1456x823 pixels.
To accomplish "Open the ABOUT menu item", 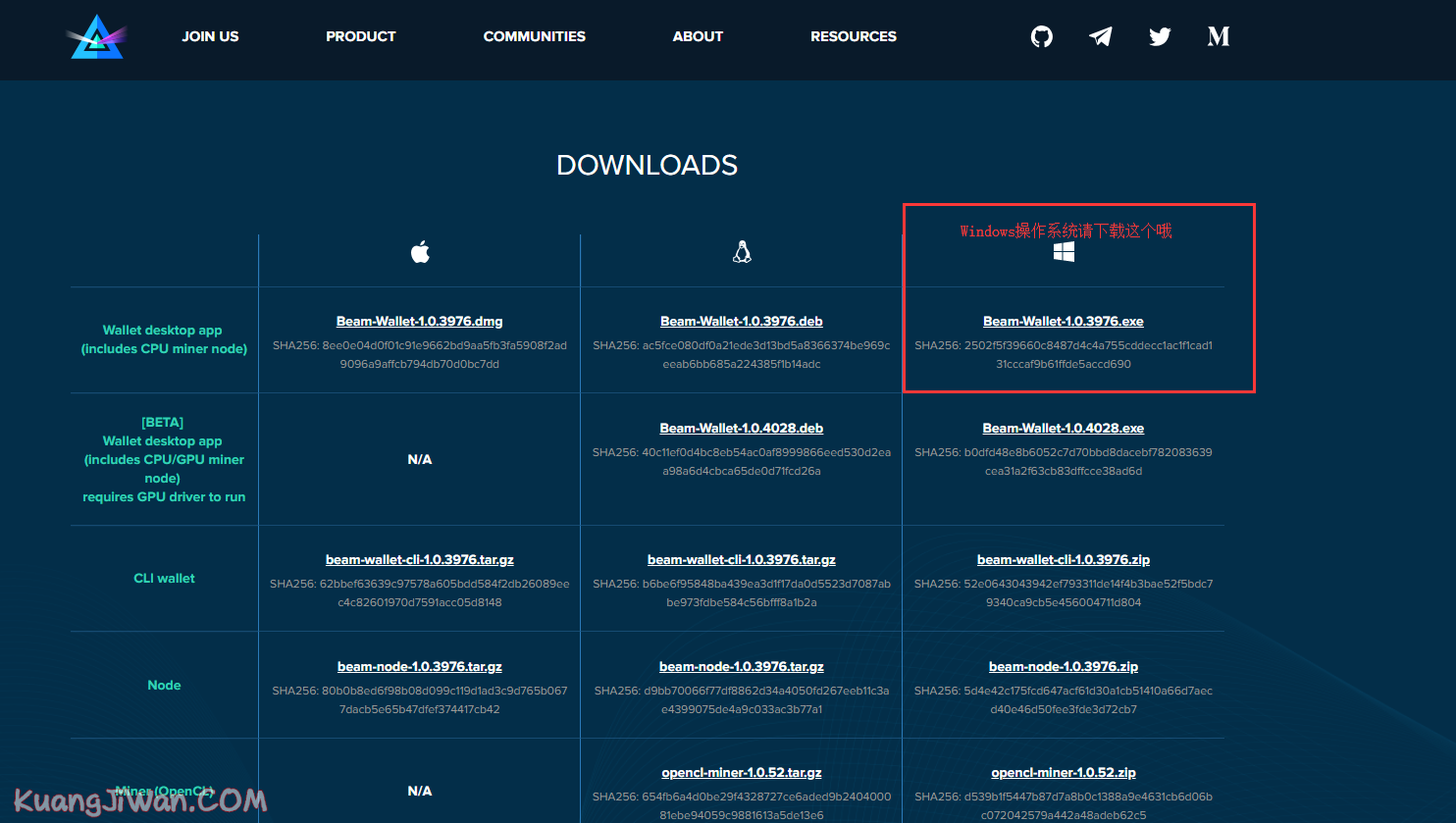I will coord(698,36).
